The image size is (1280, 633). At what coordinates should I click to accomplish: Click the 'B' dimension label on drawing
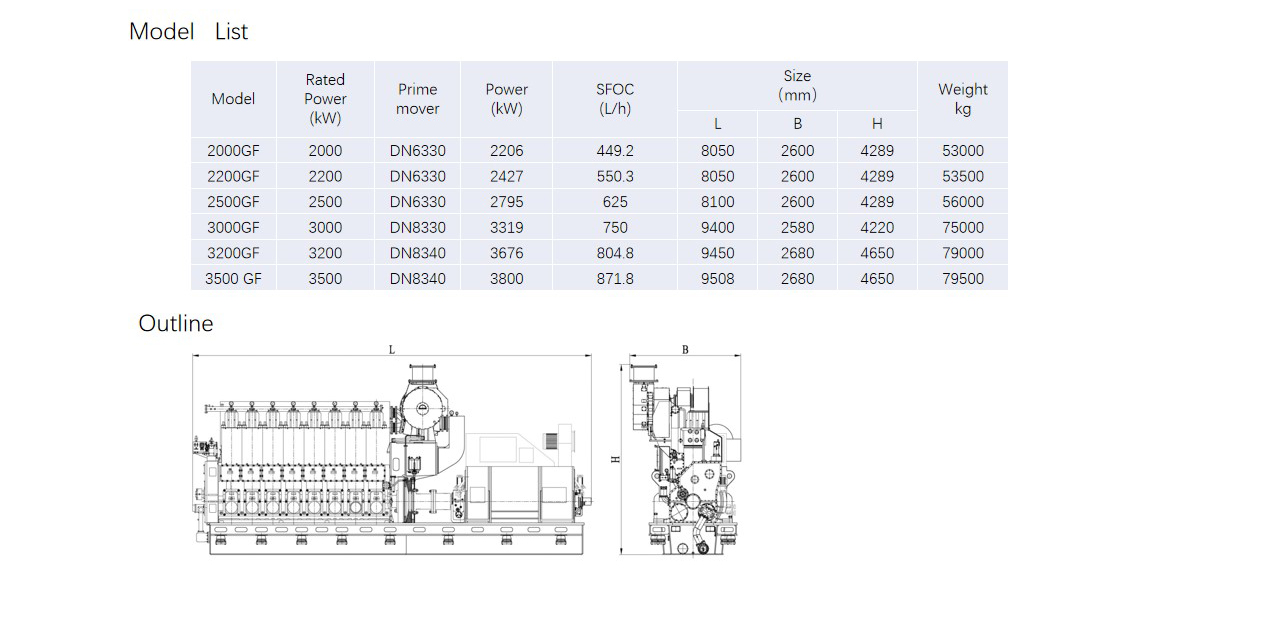pyautogui.click(x=685, y=350)
